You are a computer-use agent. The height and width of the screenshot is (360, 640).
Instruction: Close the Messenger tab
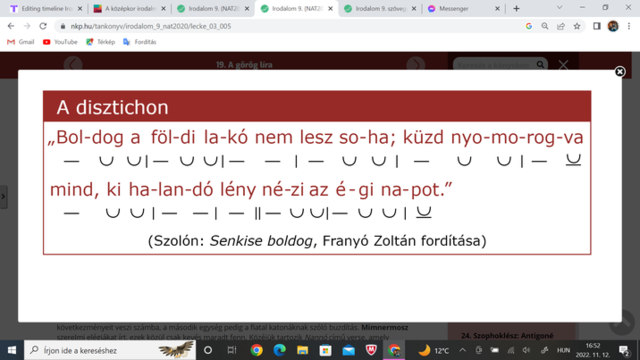[497, 9]
